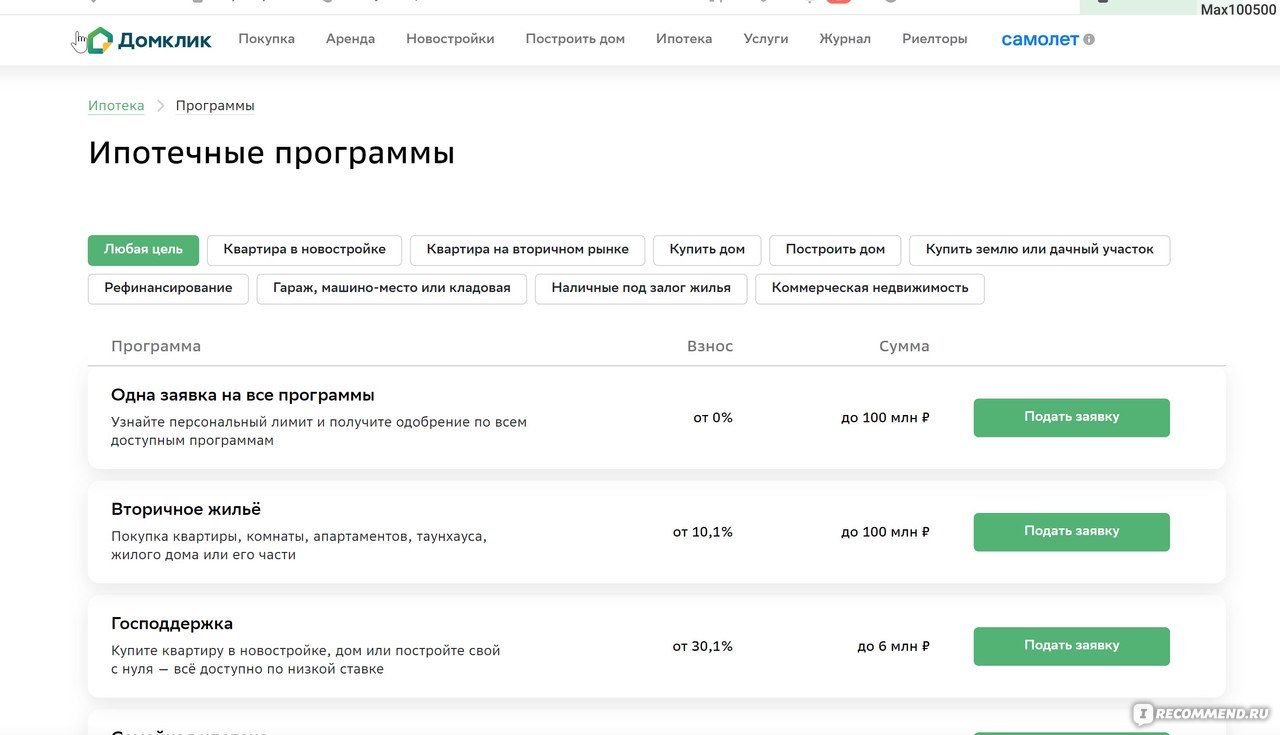Click the Вторичное жильё description text
This screenshot has height=735, width=1280.
[299, 545]
